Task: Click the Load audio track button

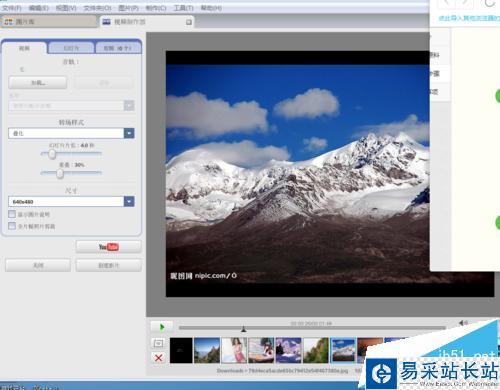Action: click(x=38, y=83)
